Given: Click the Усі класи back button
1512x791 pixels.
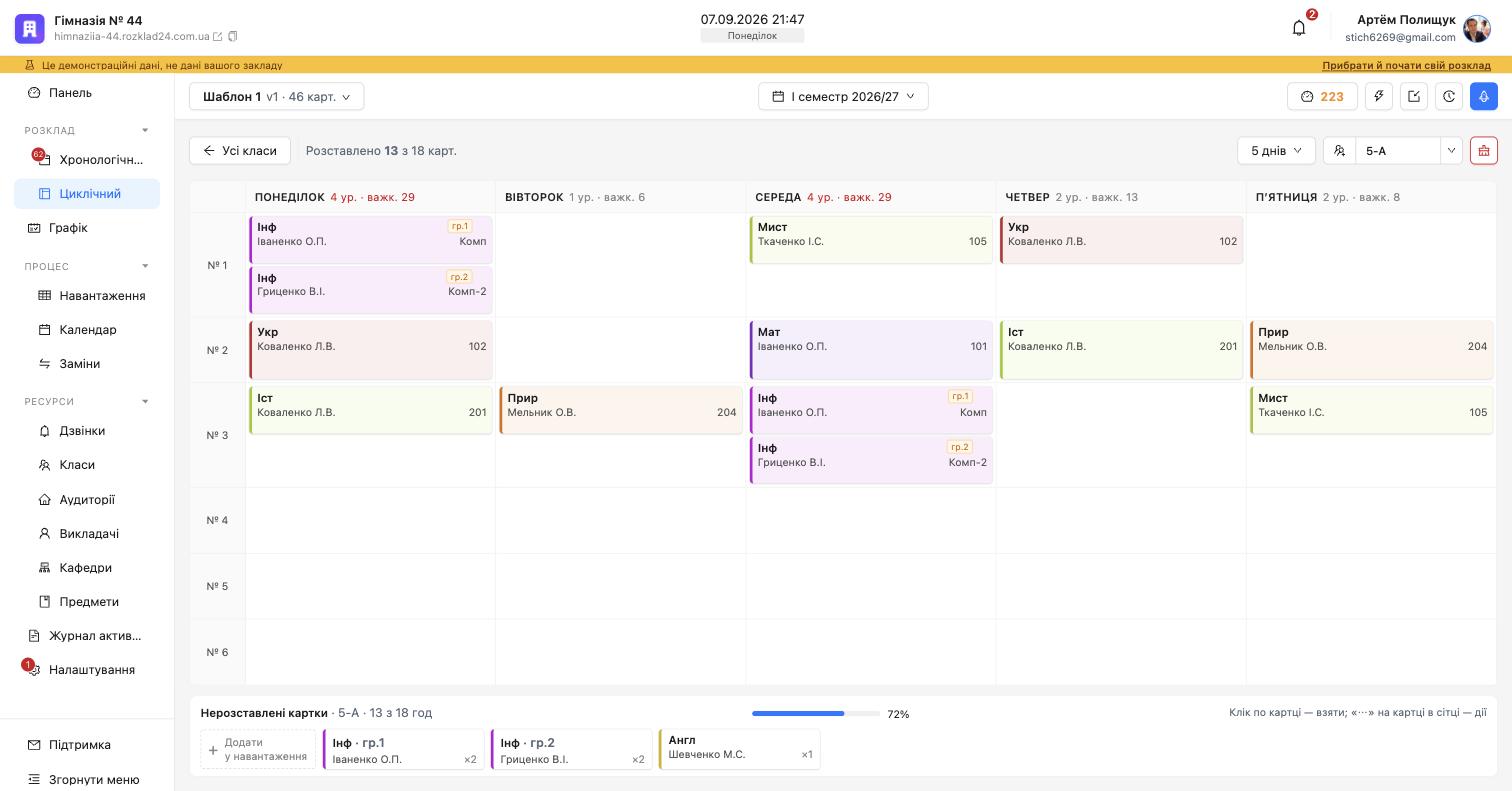Looking at the screenshot, I should click(240, 151).
